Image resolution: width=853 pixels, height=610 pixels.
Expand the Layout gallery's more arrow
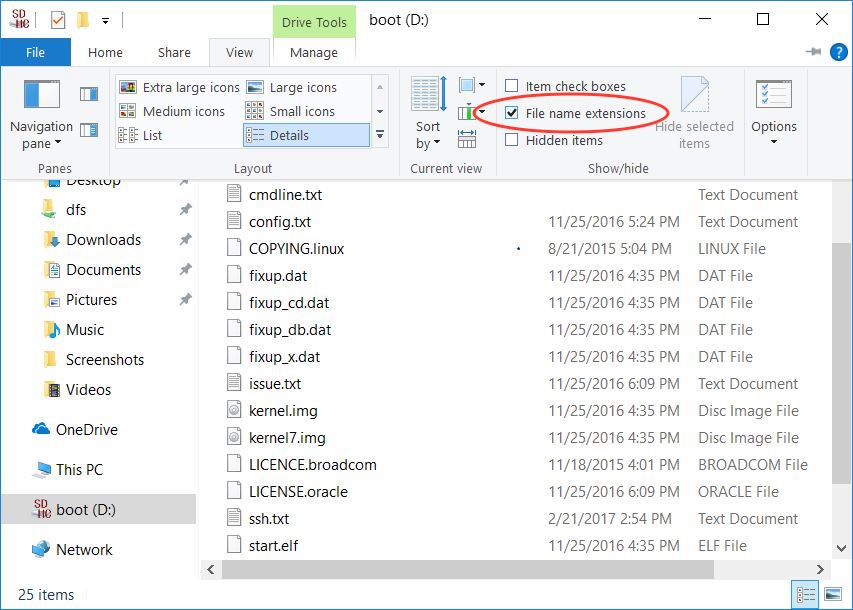click(380, 135)
